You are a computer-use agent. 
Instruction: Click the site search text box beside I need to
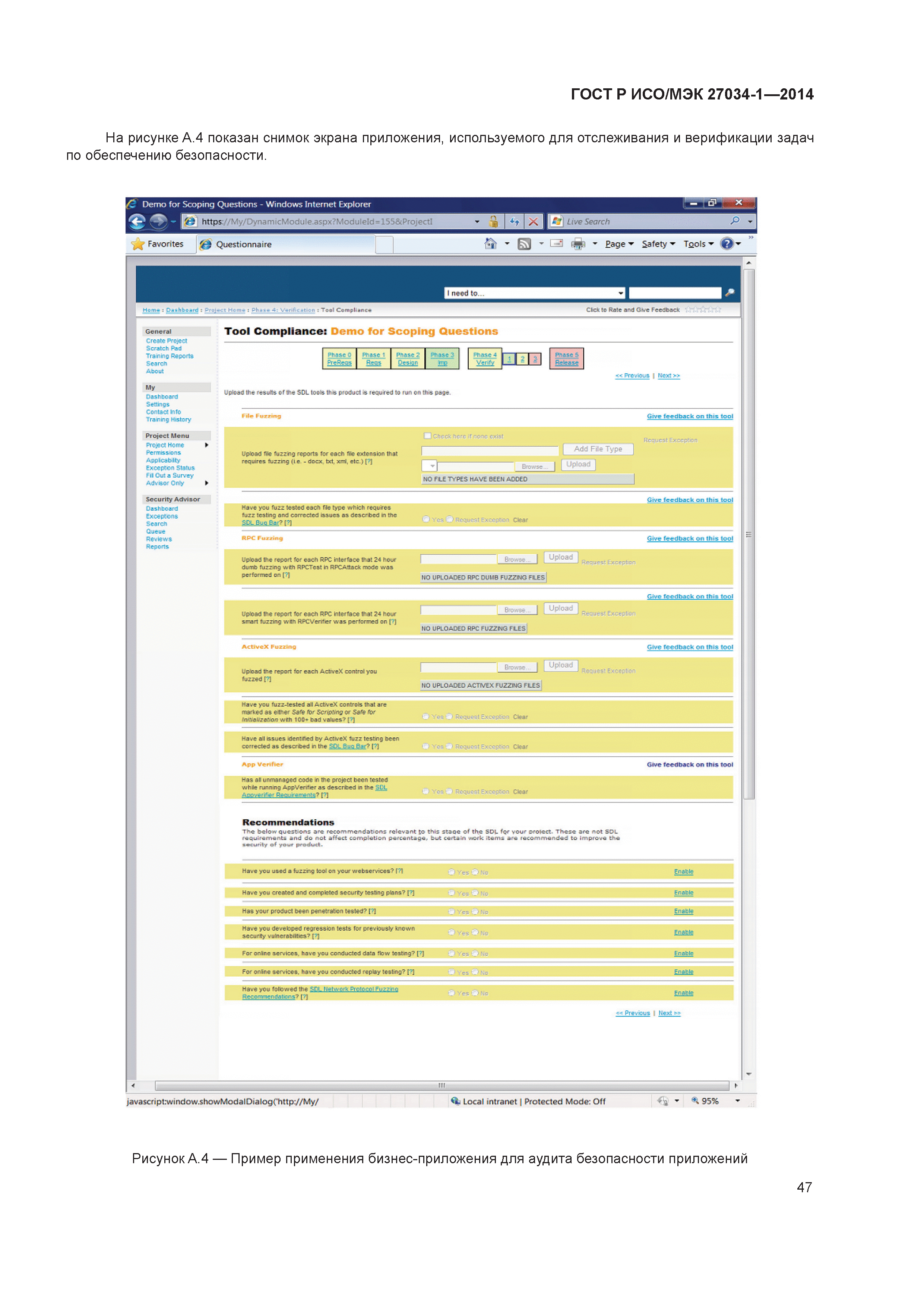[x=675, y=292]
